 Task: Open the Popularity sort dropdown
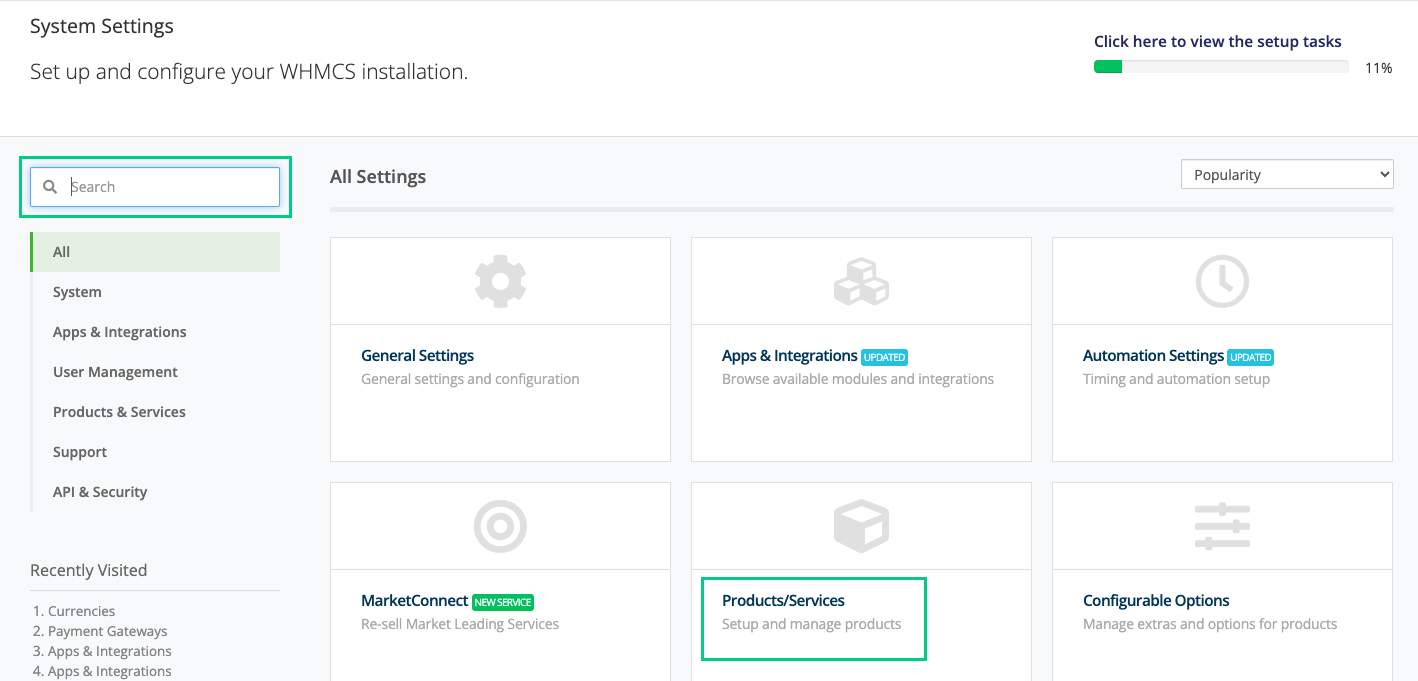click(x=1287, y=175)
